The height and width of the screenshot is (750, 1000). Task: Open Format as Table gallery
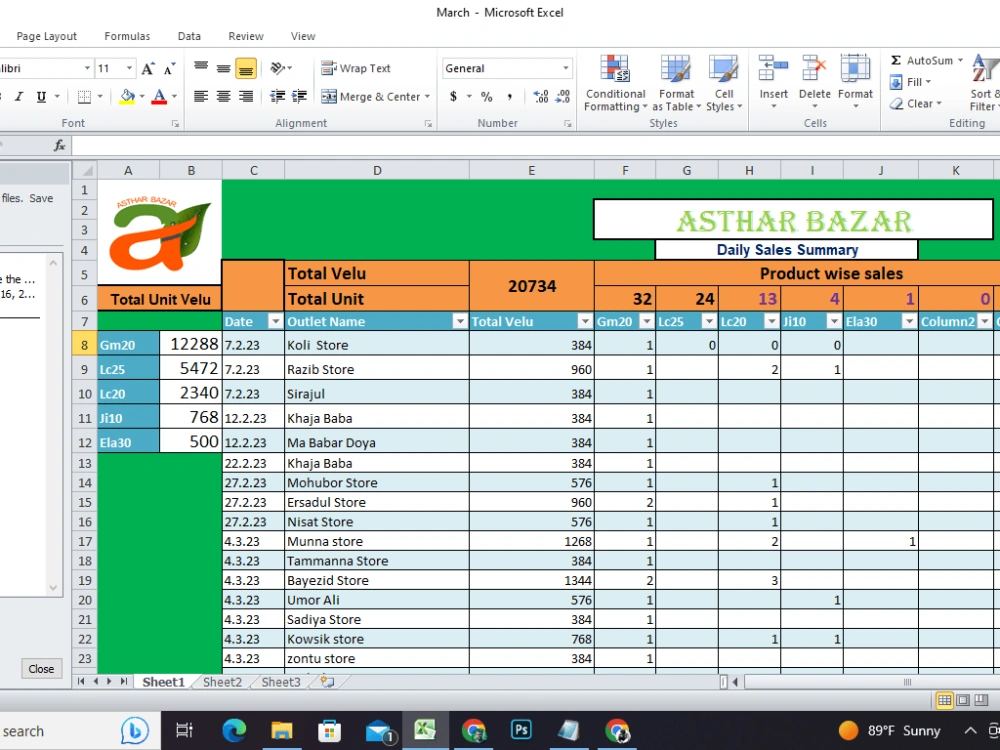[676, 84]
